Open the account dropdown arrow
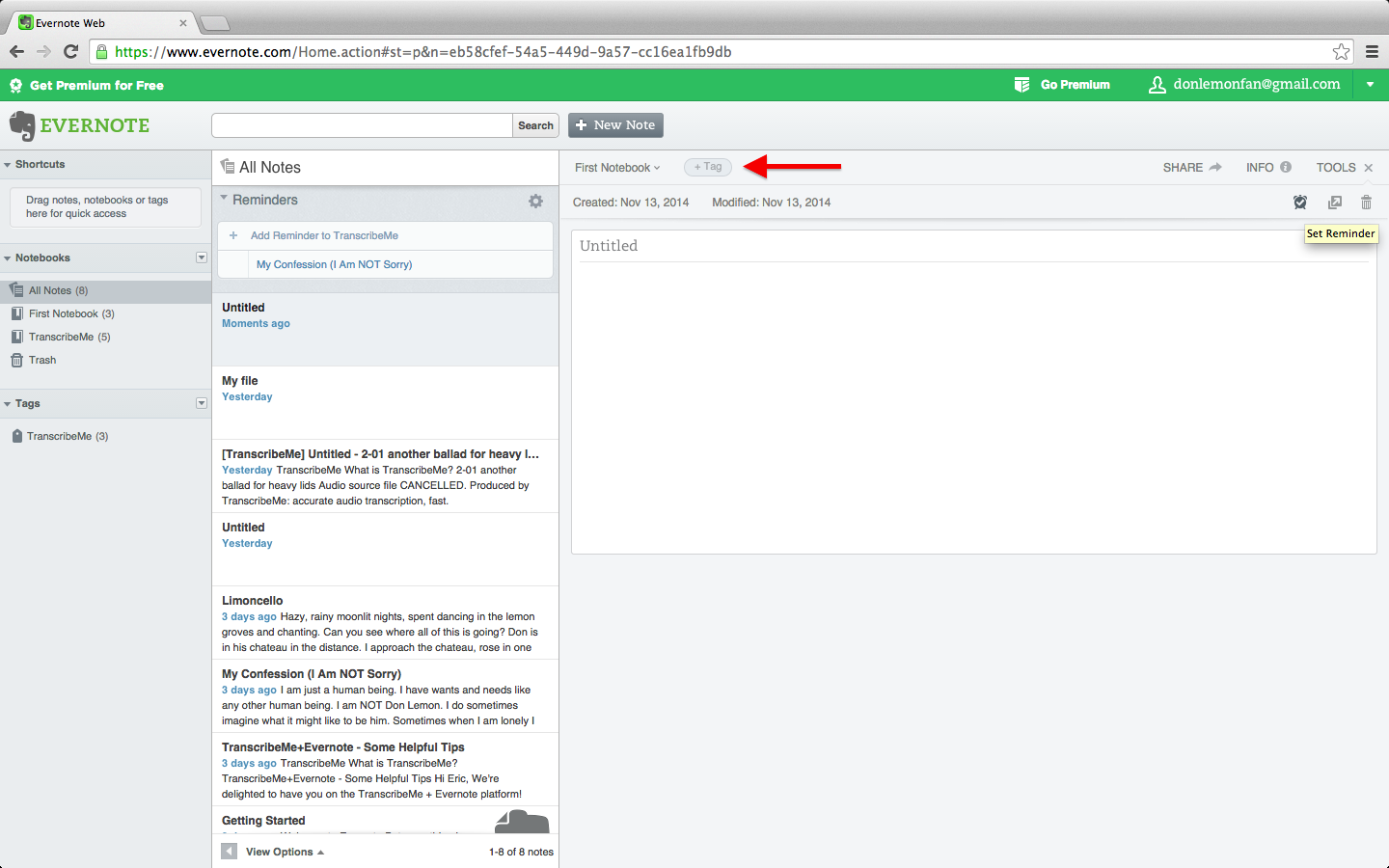The width and height of the screenshot is (1389, 868). coord(1370,85)
